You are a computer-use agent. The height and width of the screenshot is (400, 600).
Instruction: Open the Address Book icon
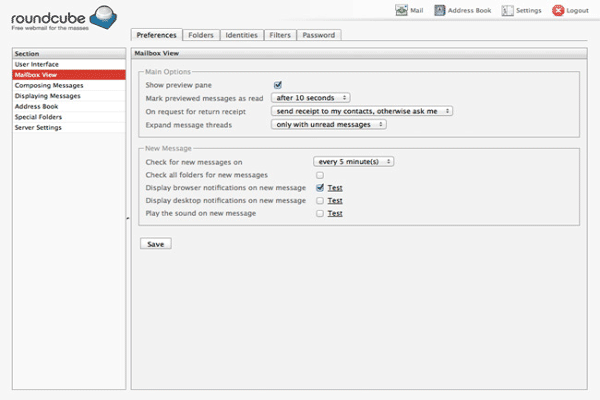(440, 11)
